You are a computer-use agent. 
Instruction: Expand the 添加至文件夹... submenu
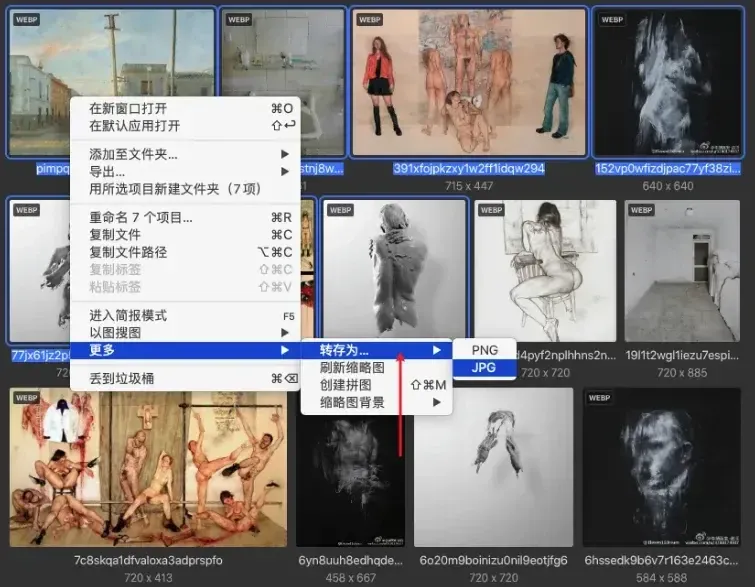coord(185,154)
